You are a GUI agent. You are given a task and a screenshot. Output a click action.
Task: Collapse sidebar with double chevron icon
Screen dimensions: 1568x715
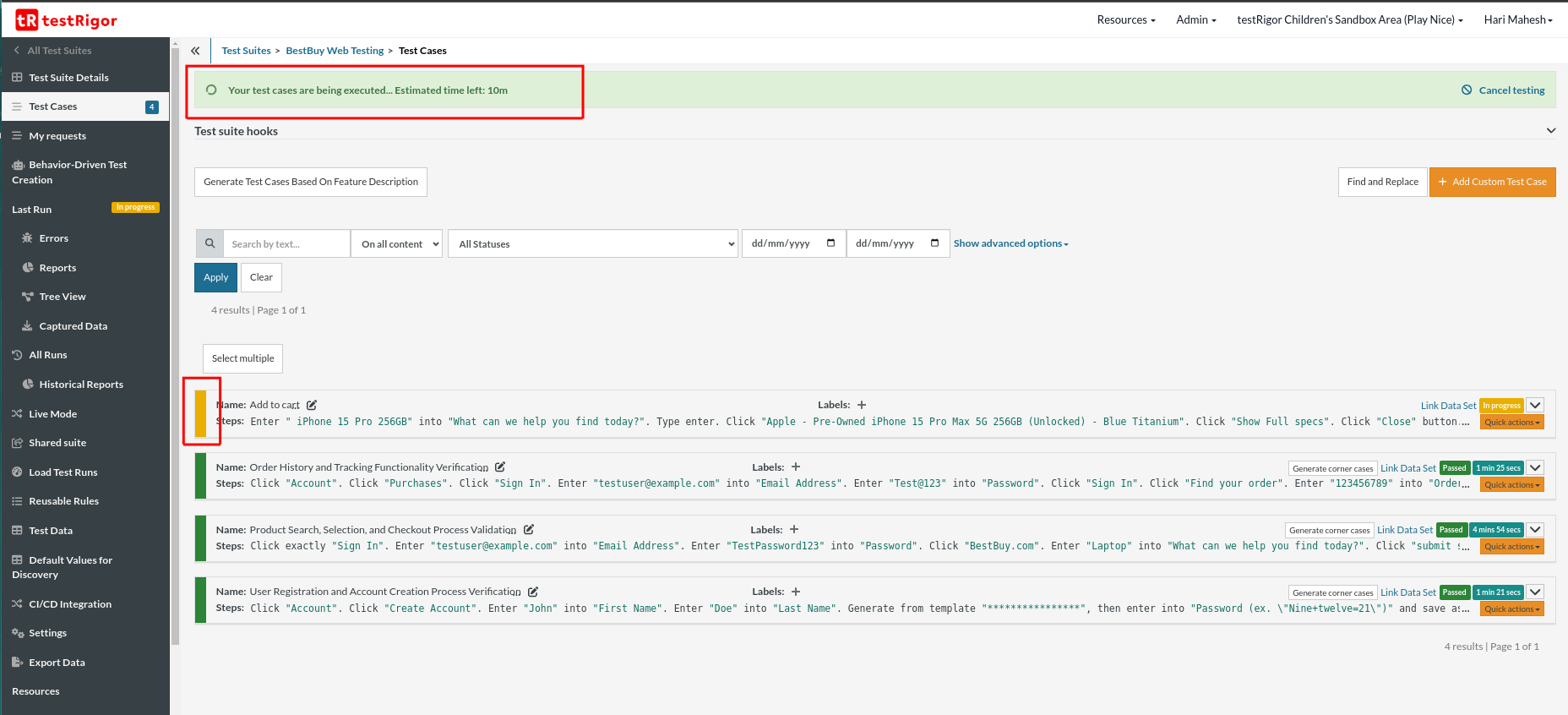pos(195,51)
